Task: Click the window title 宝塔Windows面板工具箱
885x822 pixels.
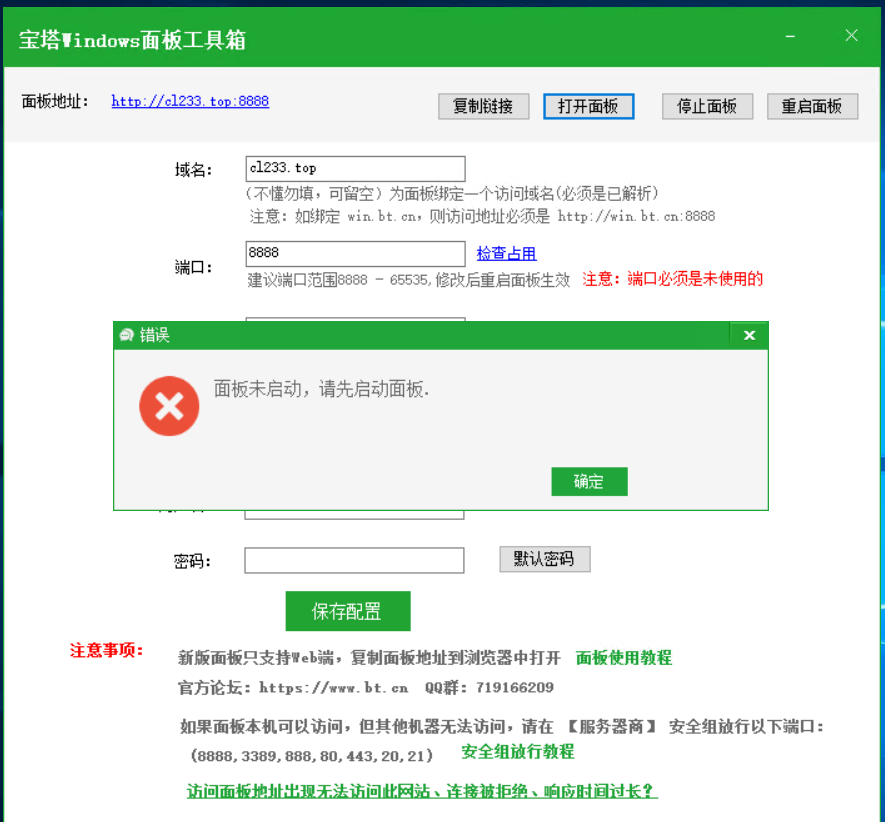Action: pos(132,40)
